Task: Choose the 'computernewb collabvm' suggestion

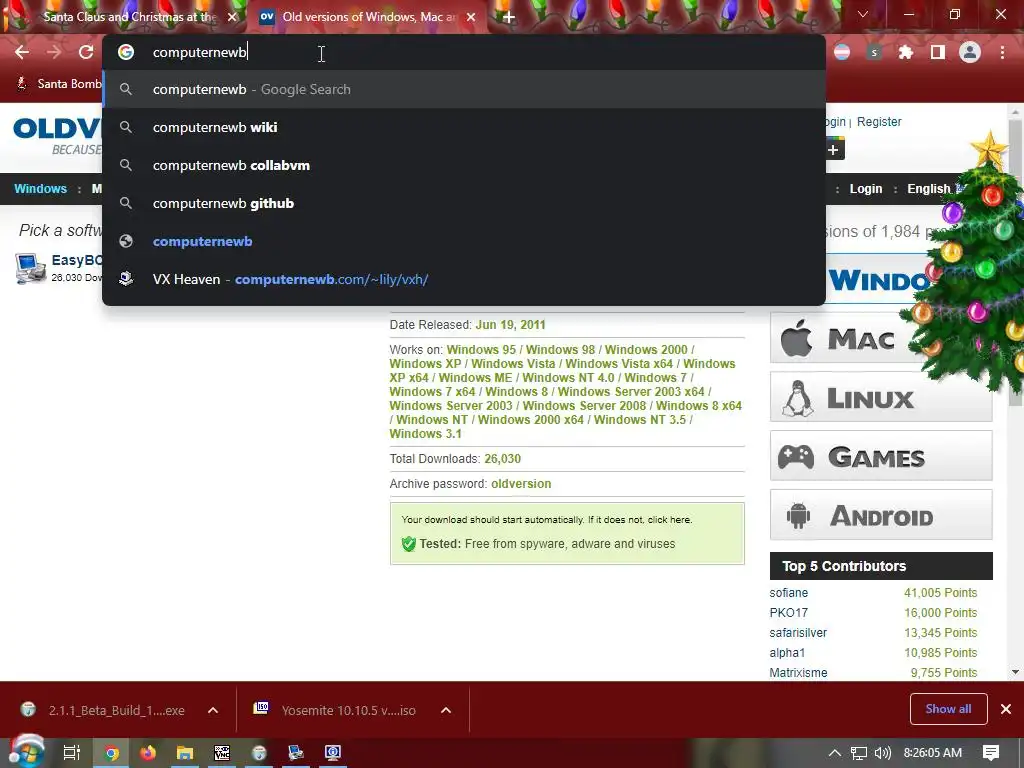Action: pyautogui.click(x=464, y=165)
